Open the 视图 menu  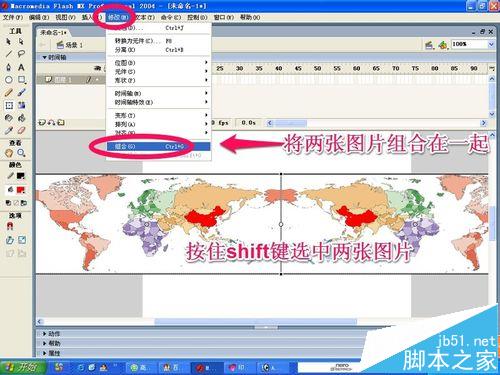click(x=65, y=17)
